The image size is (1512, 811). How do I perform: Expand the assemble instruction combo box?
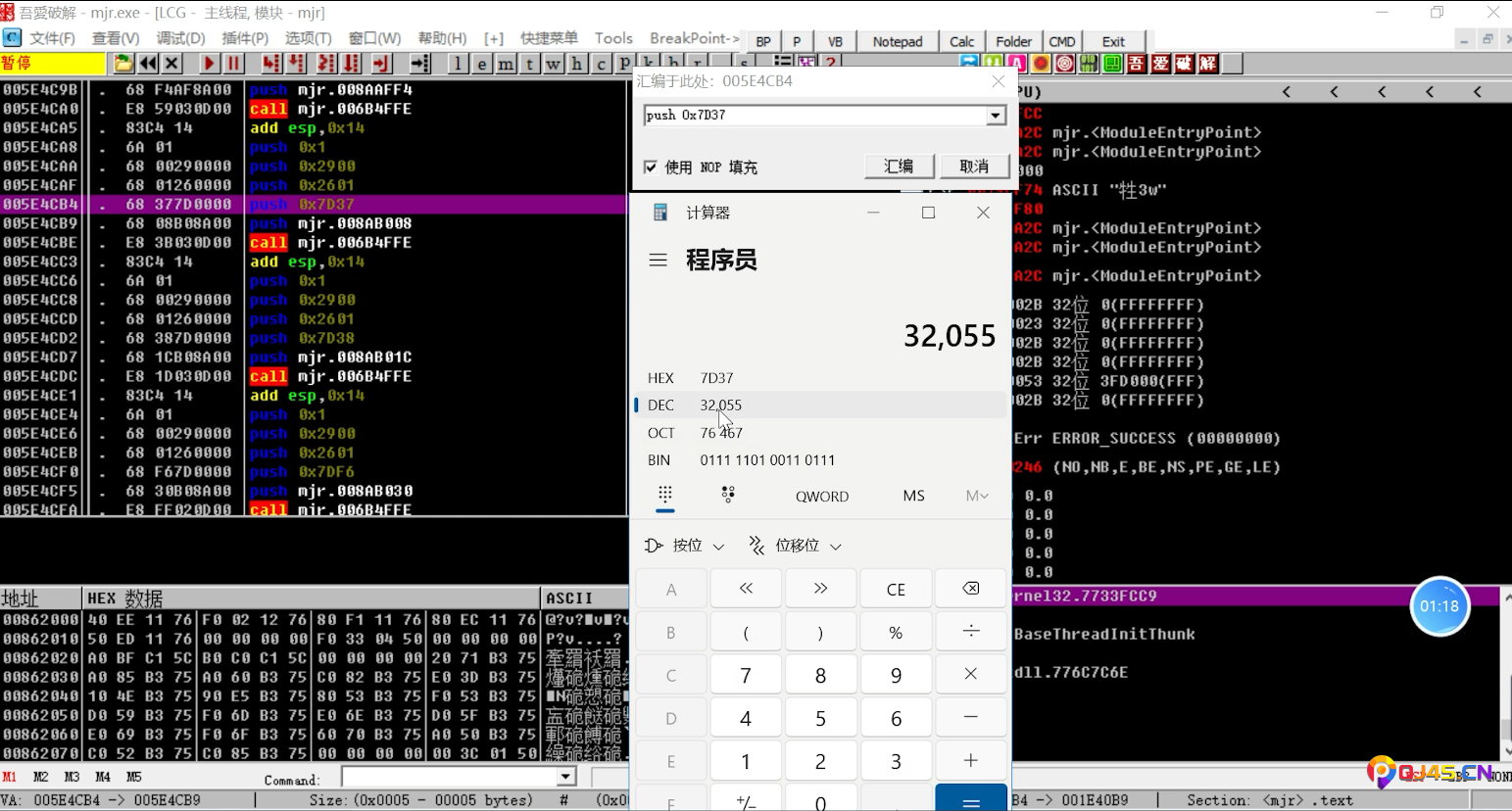(x=996, y=116)
